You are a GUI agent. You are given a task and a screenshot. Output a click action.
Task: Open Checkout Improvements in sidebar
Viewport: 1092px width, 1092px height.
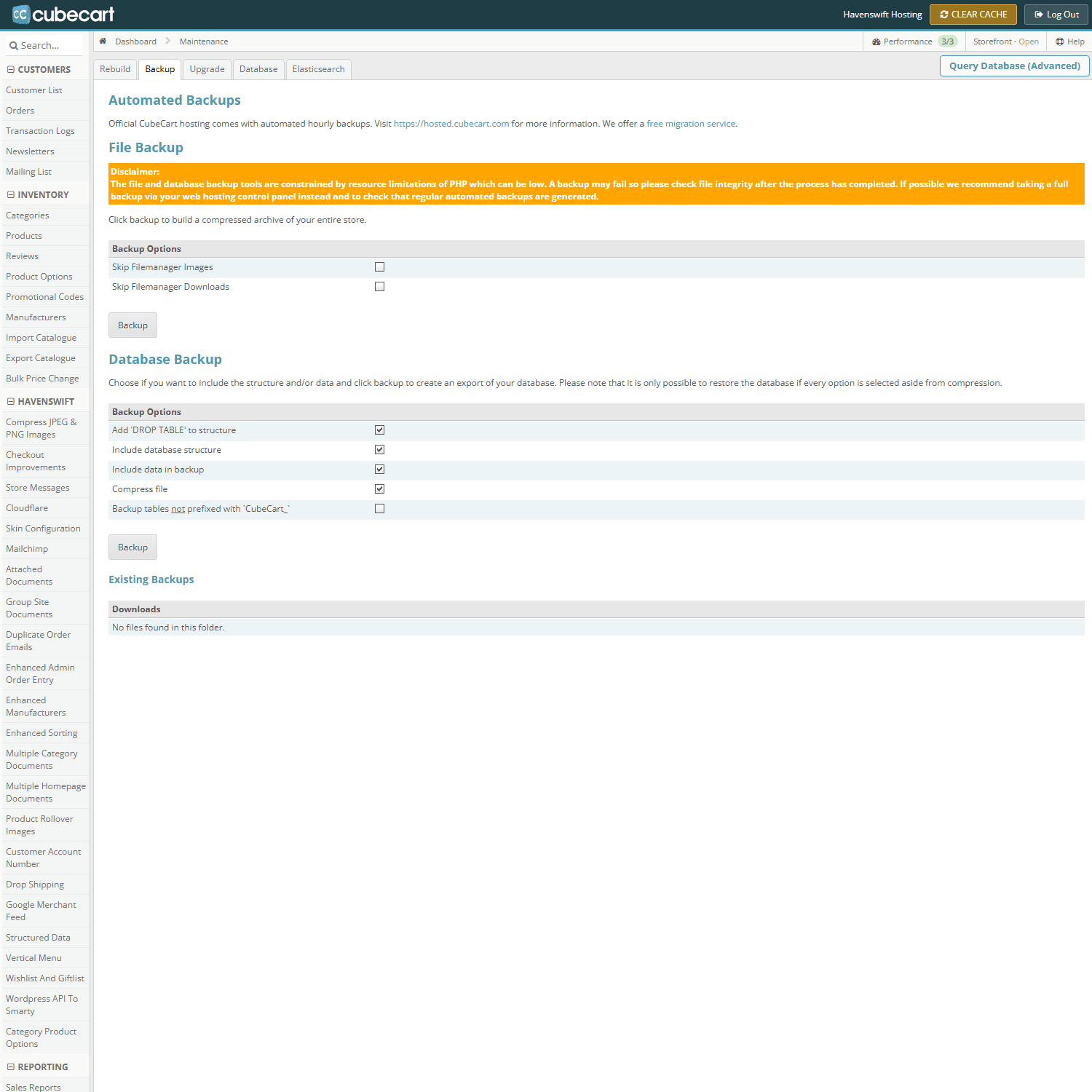(x=45, y=461)
